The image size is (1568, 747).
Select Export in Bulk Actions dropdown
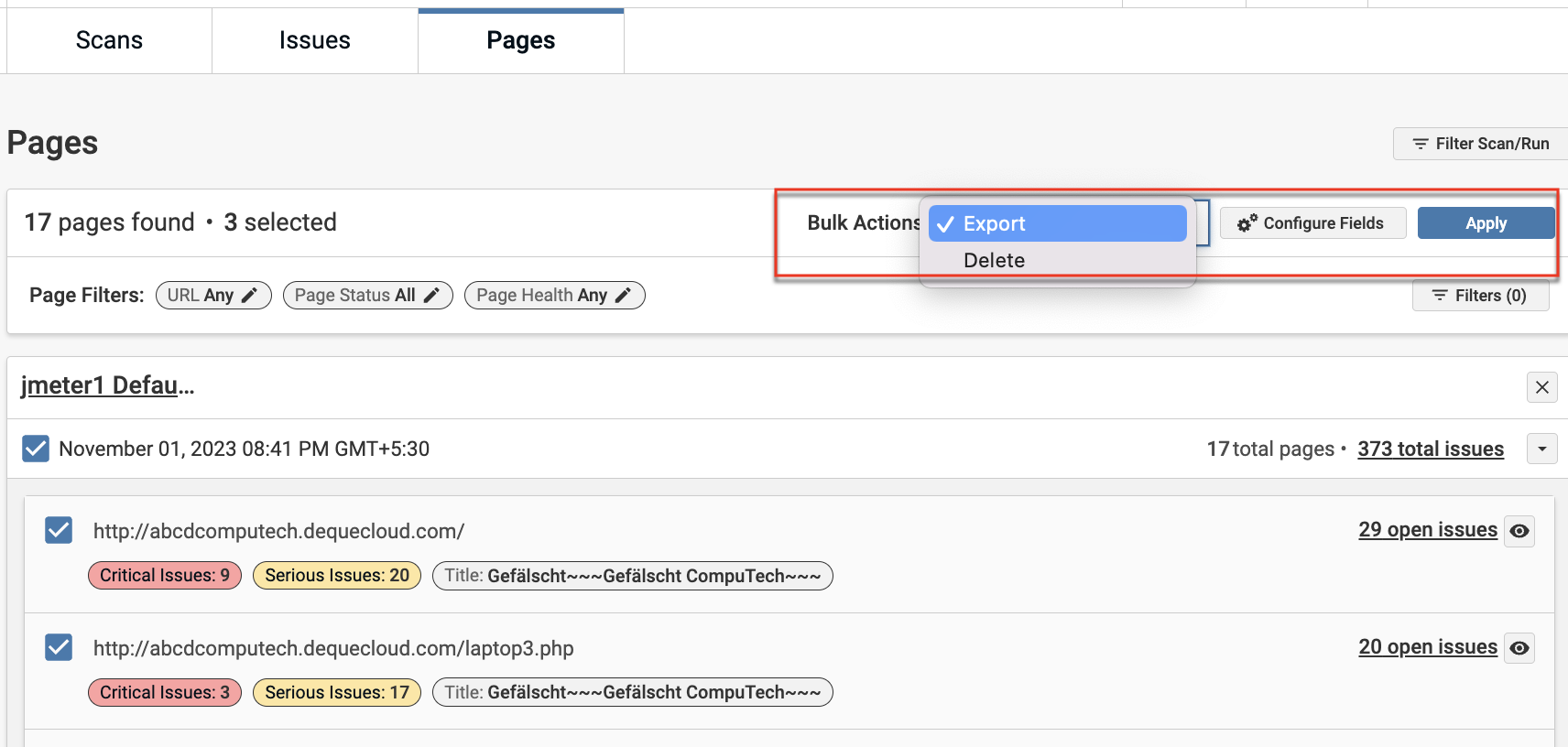[x=1057, y=223]
